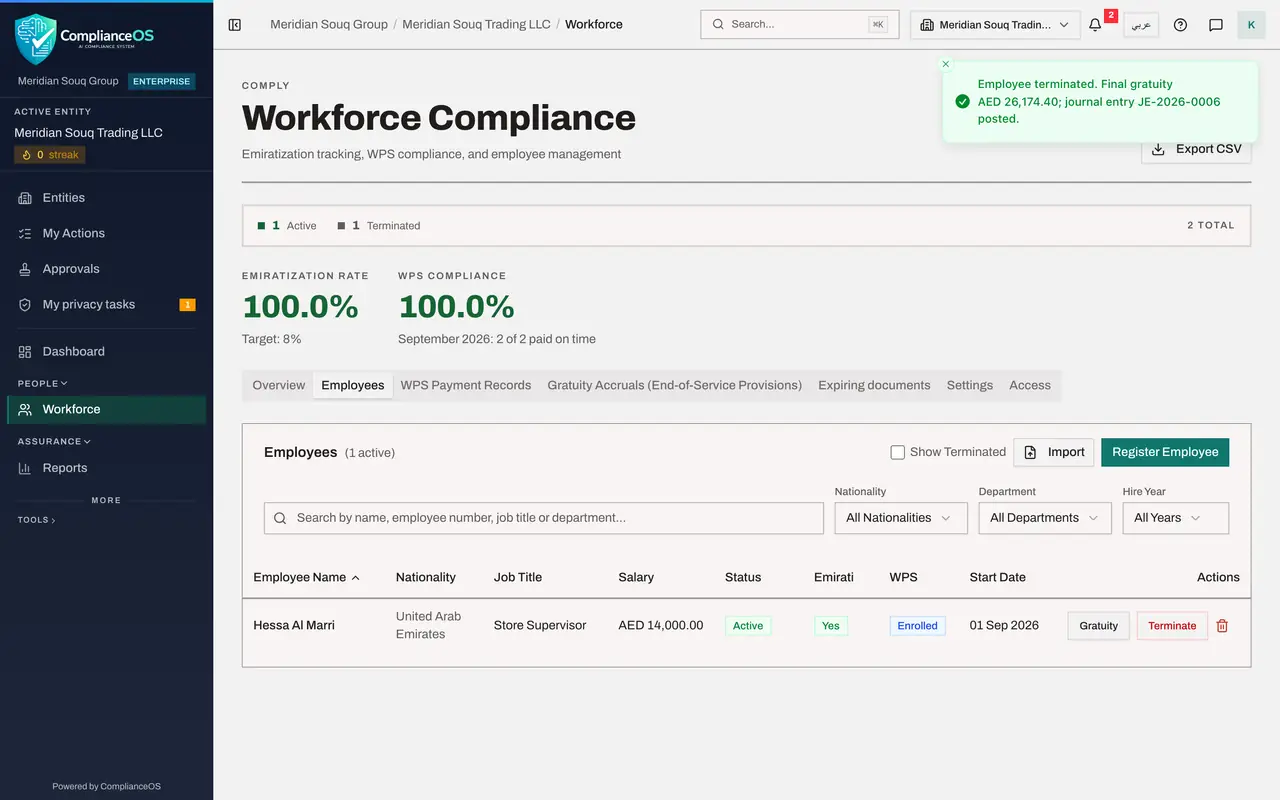Click the Export CSV button
The height and width of the screenshot is (800, 1280).
click(x=1196, y=149)
